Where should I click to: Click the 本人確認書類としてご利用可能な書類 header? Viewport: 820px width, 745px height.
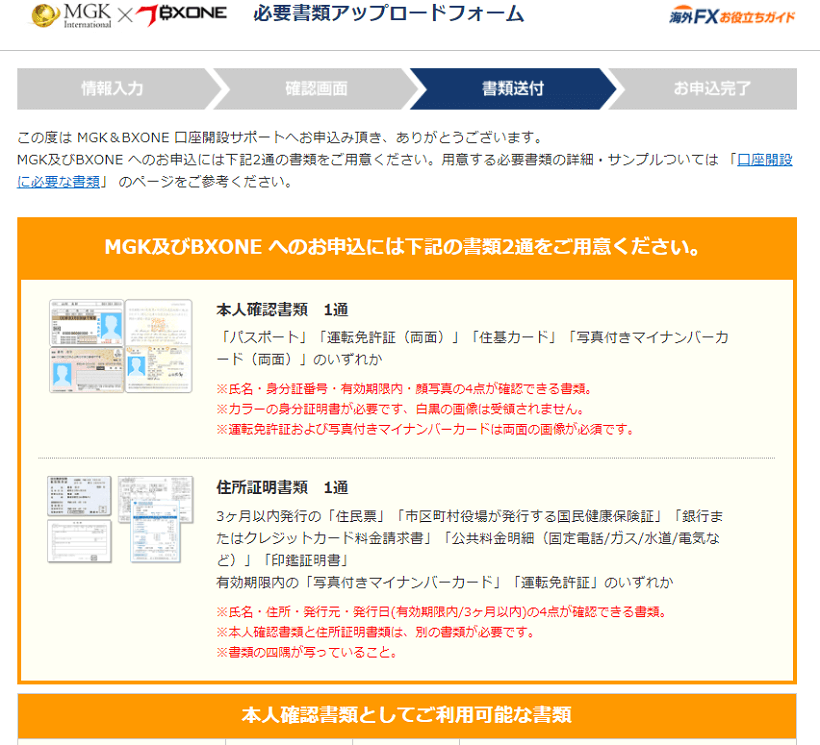click(x=407, y=715)
